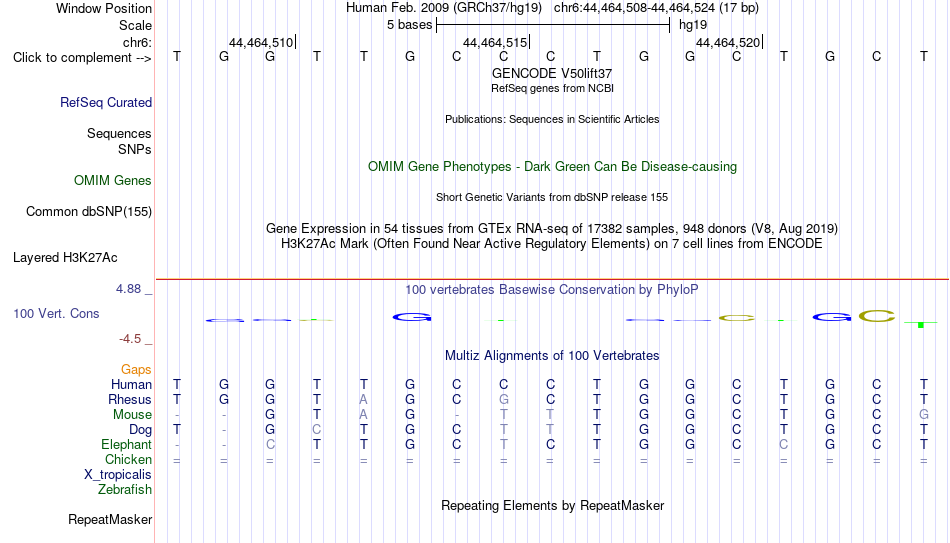Click the Sequences track label
The height and width of the screenshot is (543, 950).
click(119, 133)
